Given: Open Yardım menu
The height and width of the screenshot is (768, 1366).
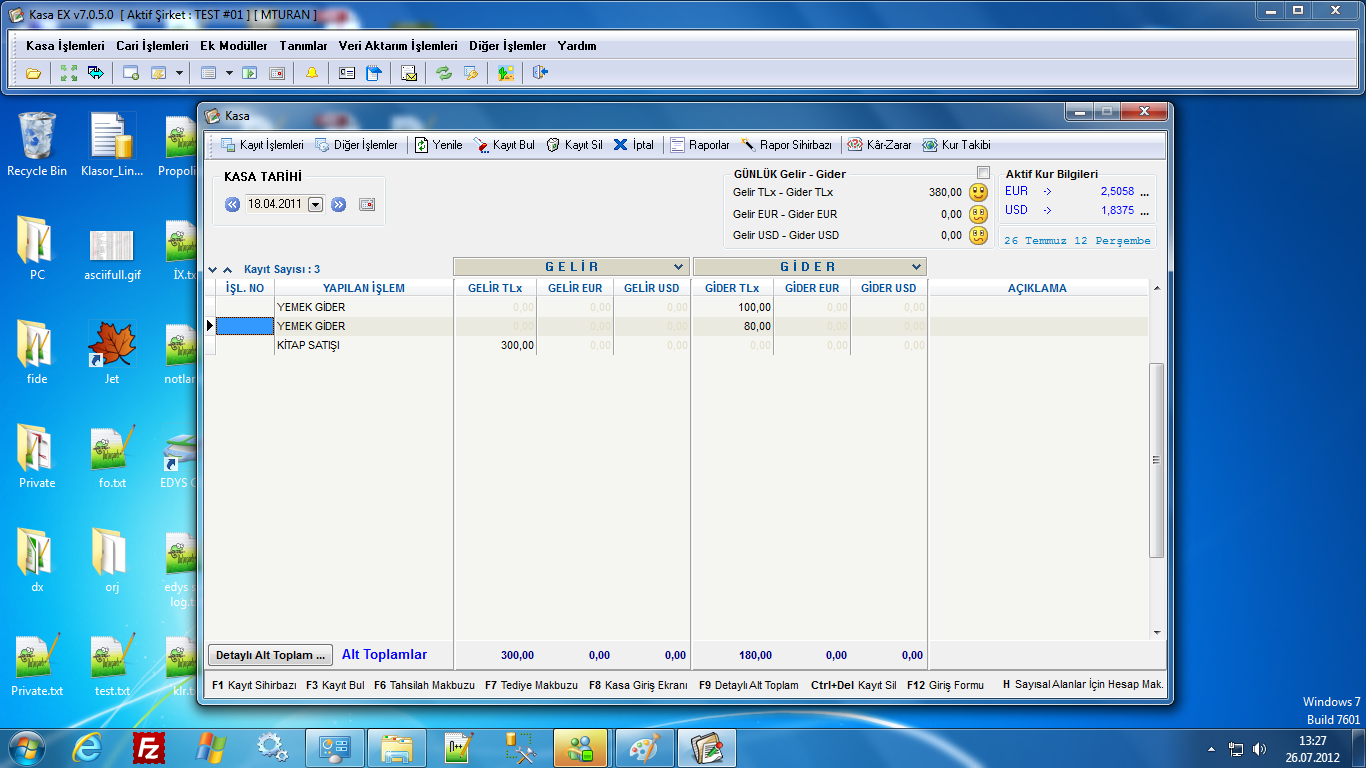Looking at the screenshot, I should tap(577, 46).
